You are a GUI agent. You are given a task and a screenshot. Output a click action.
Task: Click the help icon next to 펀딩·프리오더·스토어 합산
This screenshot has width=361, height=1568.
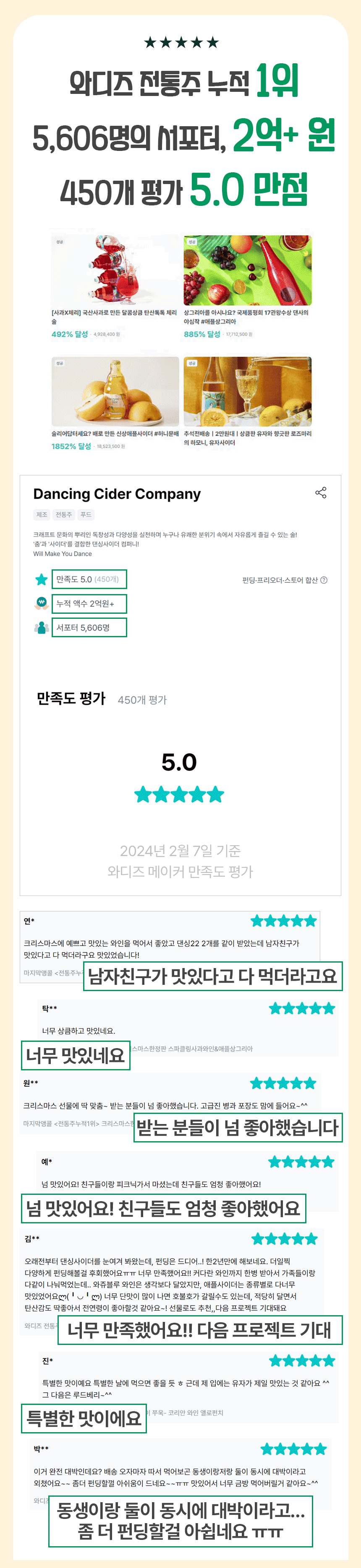[324, 580]
